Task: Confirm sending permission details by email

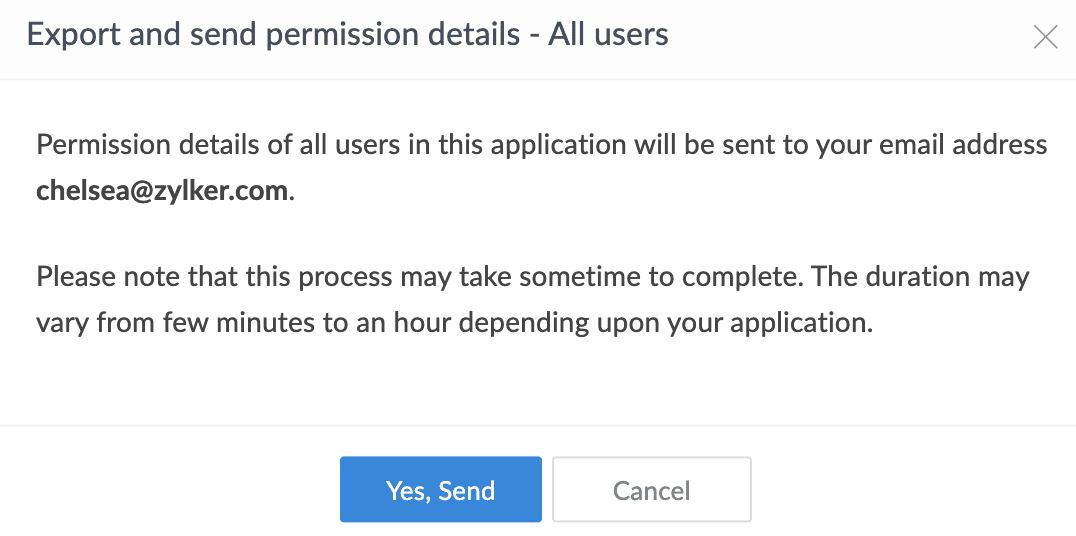Action: 440,490
